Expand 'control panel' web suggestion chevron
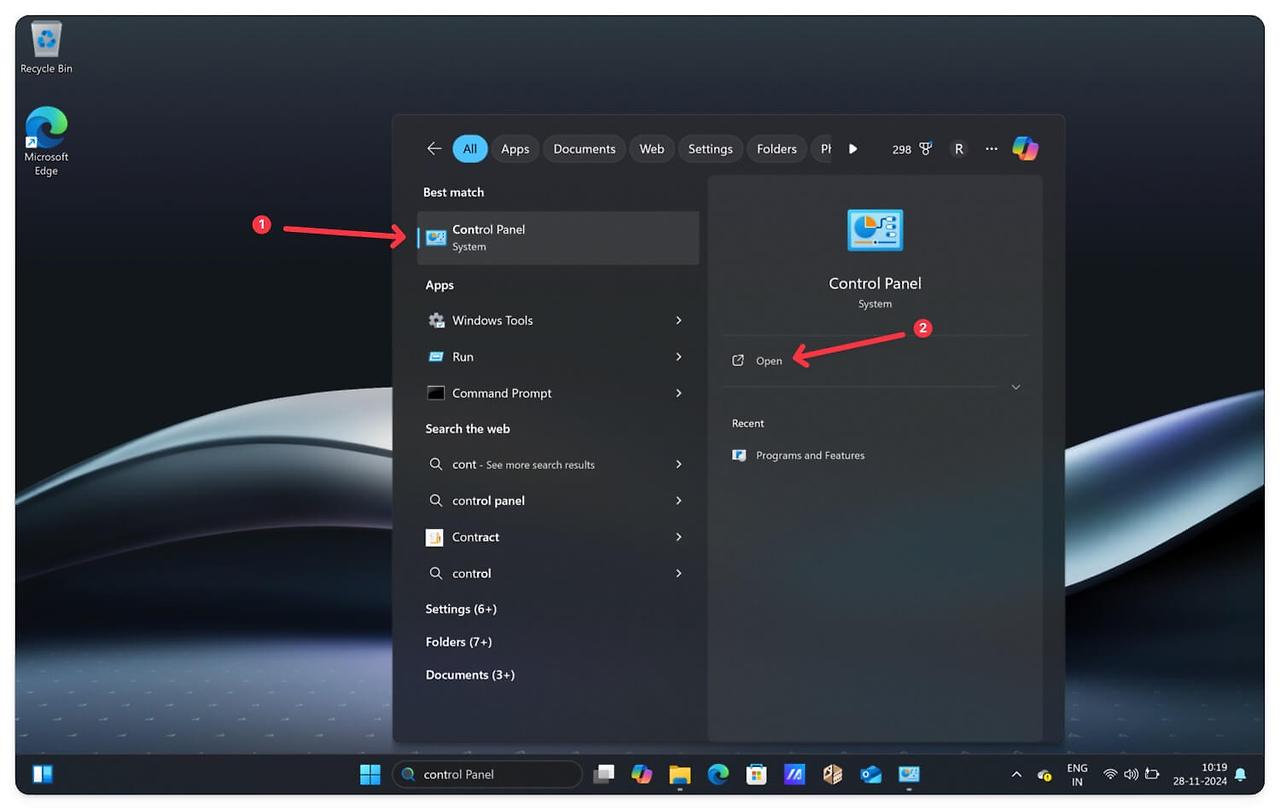Screen dimensions: 1280x810 678,500
